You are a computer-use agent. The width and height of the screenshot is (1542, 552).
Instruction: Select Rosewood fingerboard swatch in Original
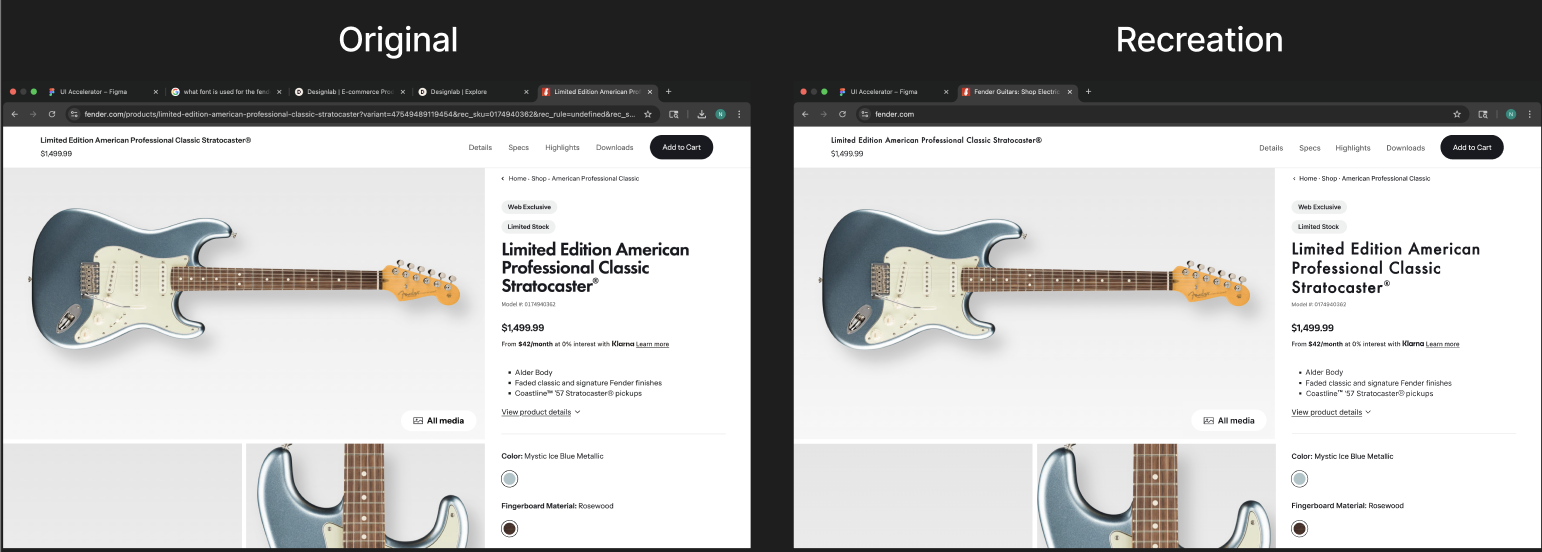[x=510, y=528]
